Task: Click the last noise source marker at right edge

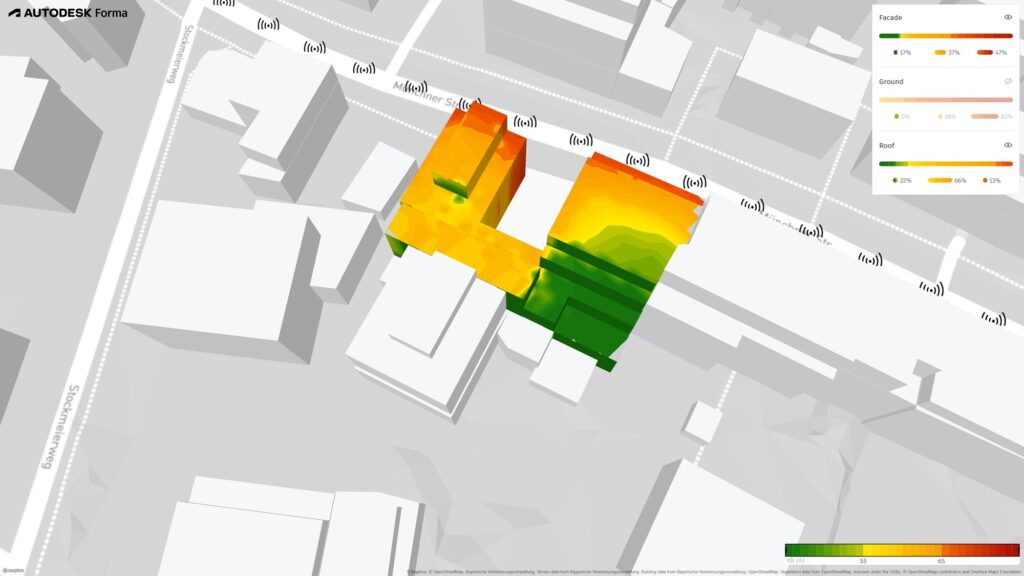Action: pos(993,319)
